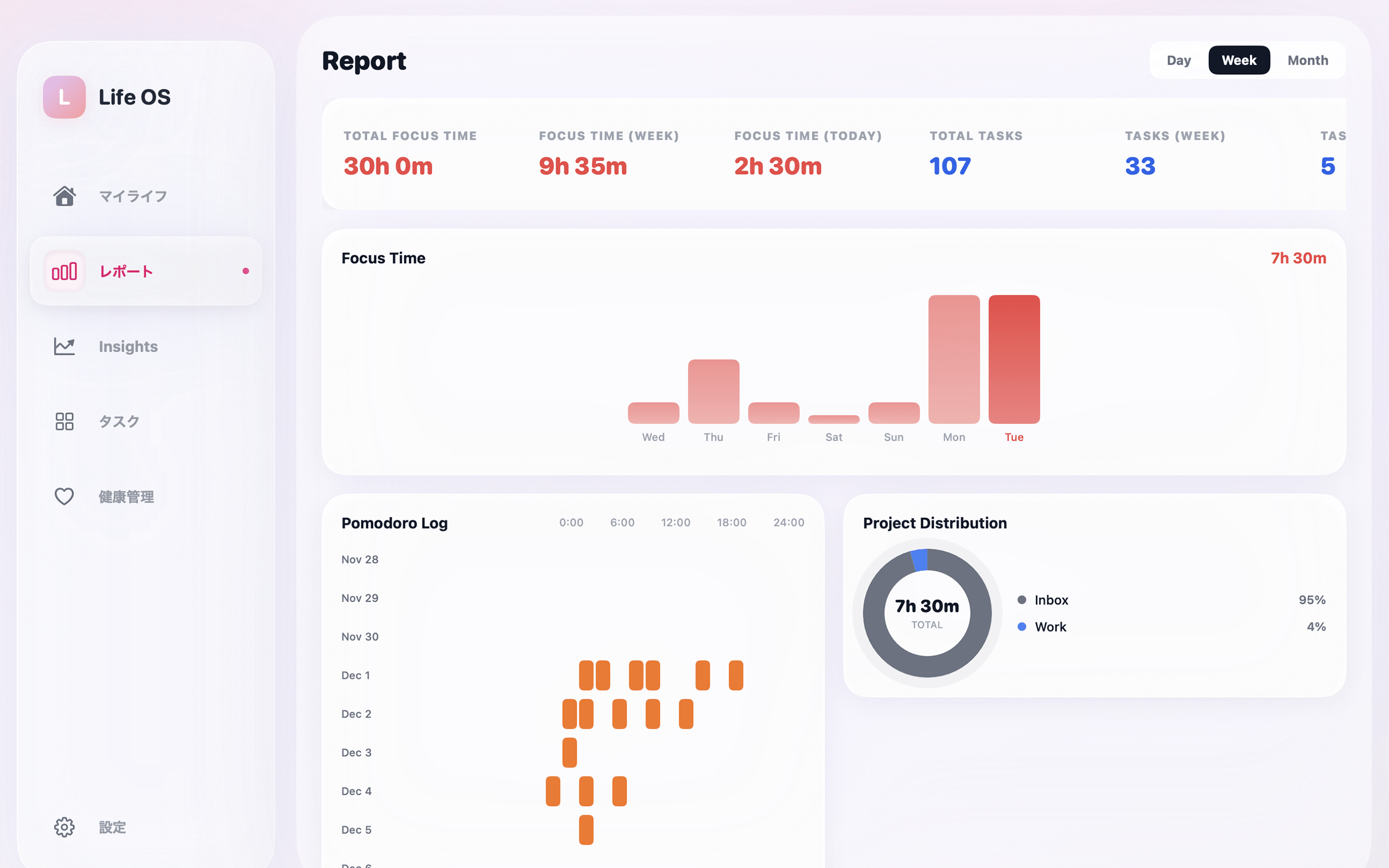The image size is (1389, 868).
Task: Click the blue Work donut segment
Action: 920,560
